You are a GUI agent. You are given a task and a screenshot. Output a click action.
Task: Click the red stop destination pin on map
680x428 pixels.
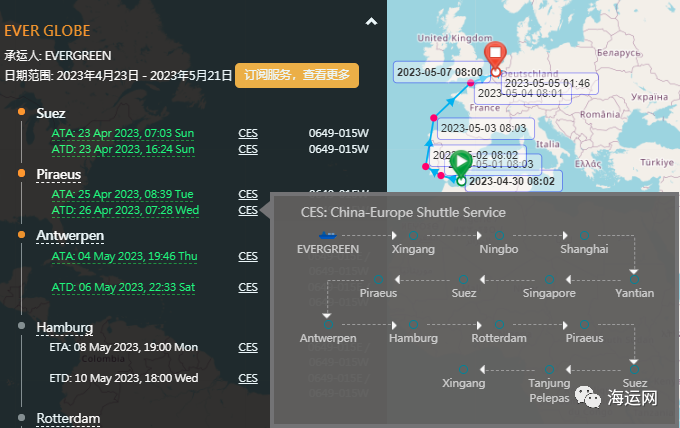pyautogui.click(x=495, y=56)
